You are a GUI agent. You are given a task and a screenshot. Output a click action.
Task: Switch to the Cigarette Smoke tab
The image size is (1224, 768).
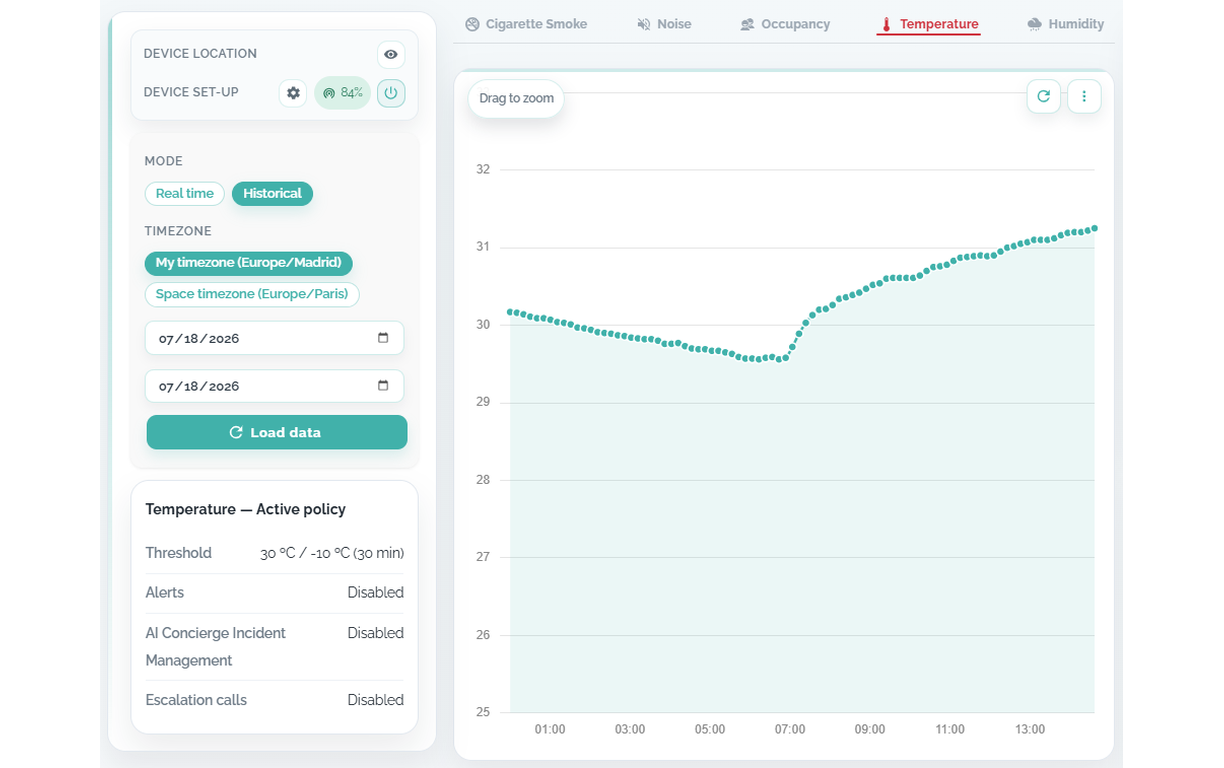pyautogui.click(x=526, y=24)
